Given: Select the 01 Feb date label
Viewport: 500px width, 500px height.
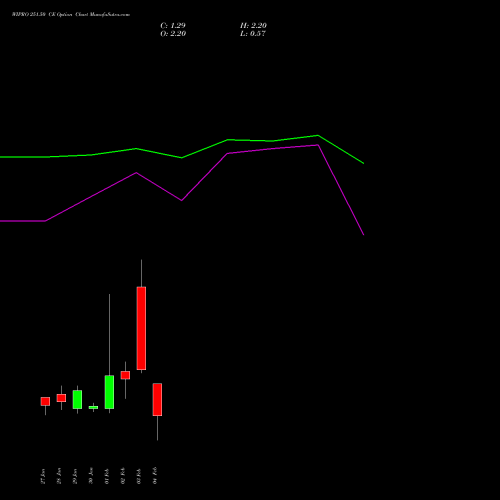Looking at the screenshot, I should (x=107, y=476).
